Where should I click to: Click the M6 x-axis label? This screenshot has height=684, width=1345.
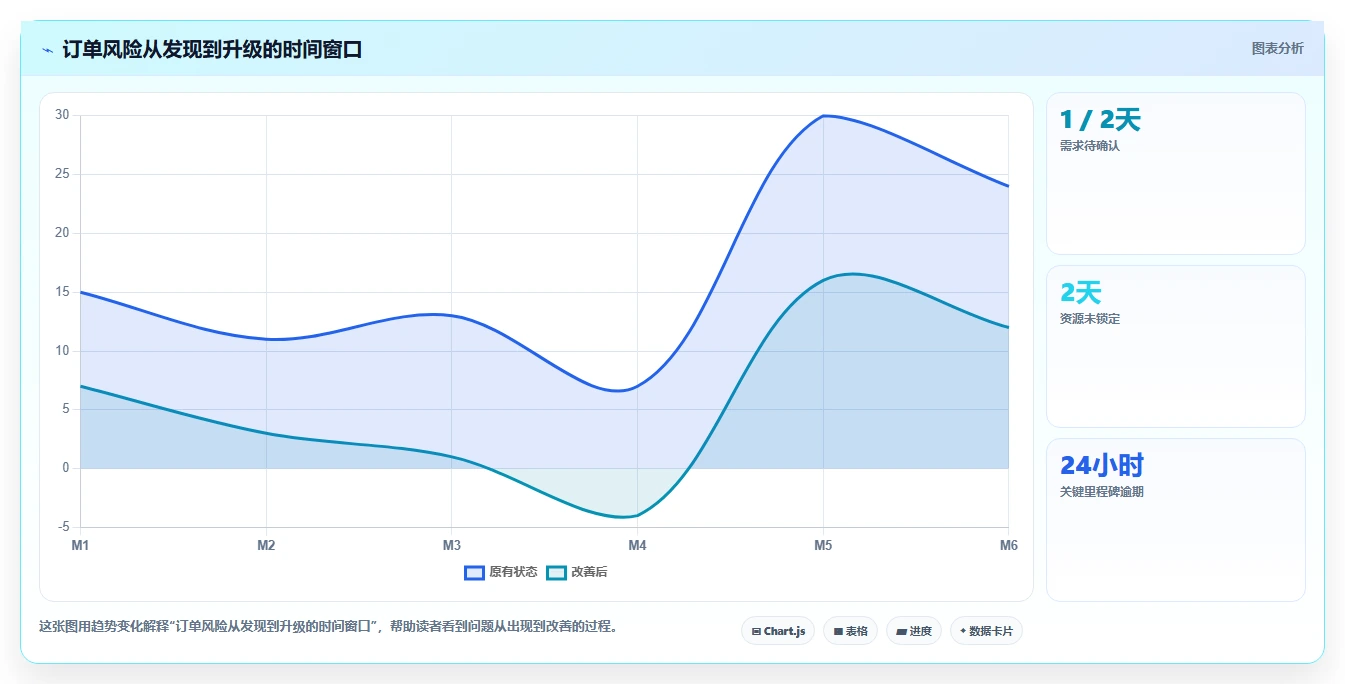tap(1008, 545)
